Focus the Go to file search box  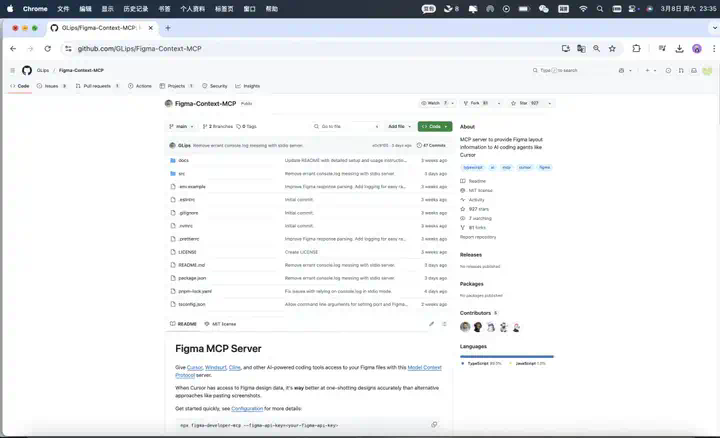coord(346,126)
